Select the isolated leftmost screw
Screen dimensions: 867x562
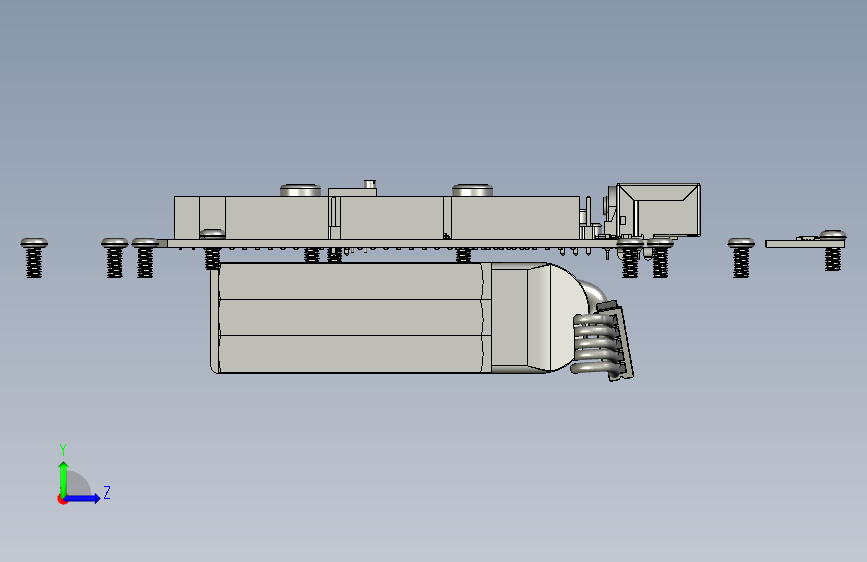(34, 258)
